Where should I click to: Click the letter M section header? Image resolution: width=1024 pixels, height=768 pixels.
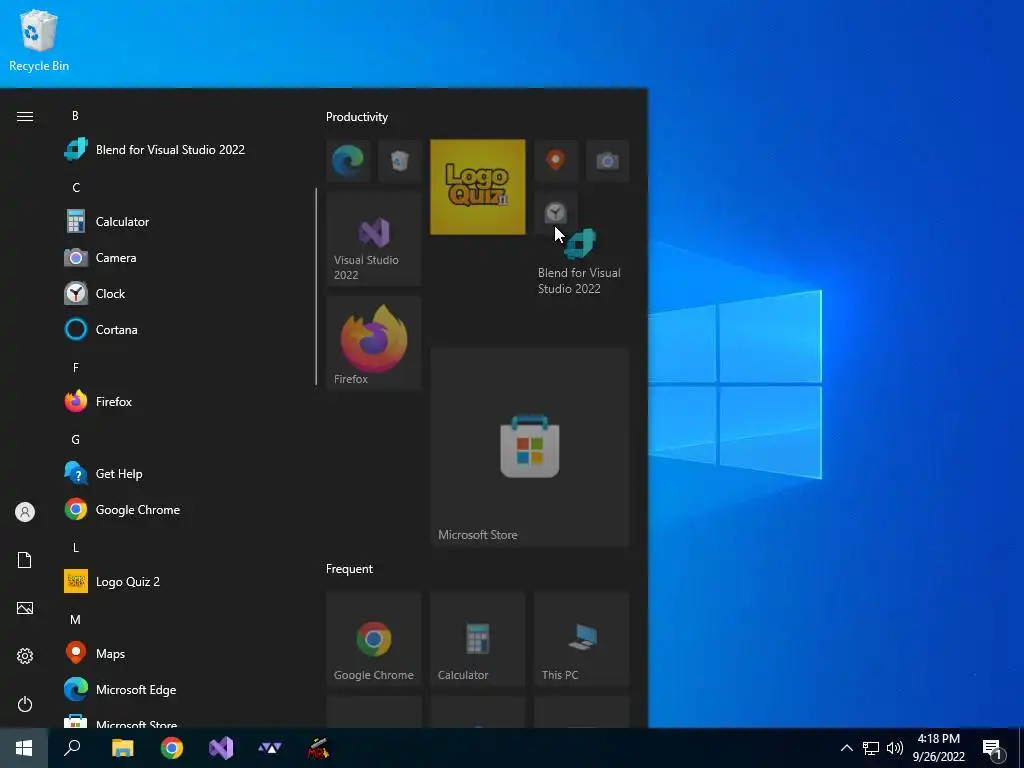point(76,619)
